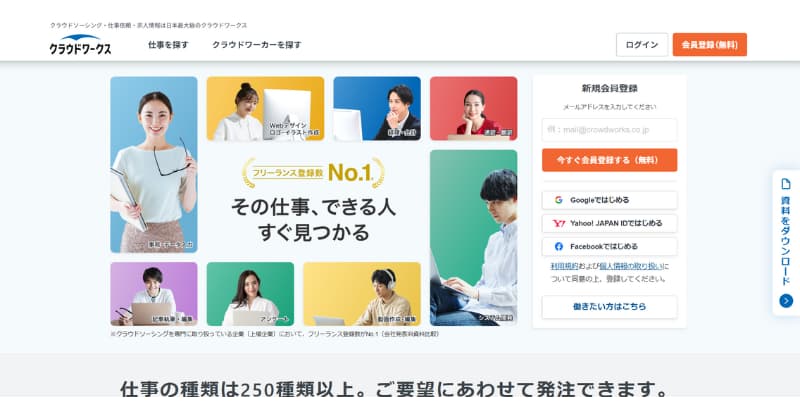800x419 pixels.
Task: Select the Webデザイン ロゴ・イラスト作成 thumbnail
Action: [x=265, y=109]
